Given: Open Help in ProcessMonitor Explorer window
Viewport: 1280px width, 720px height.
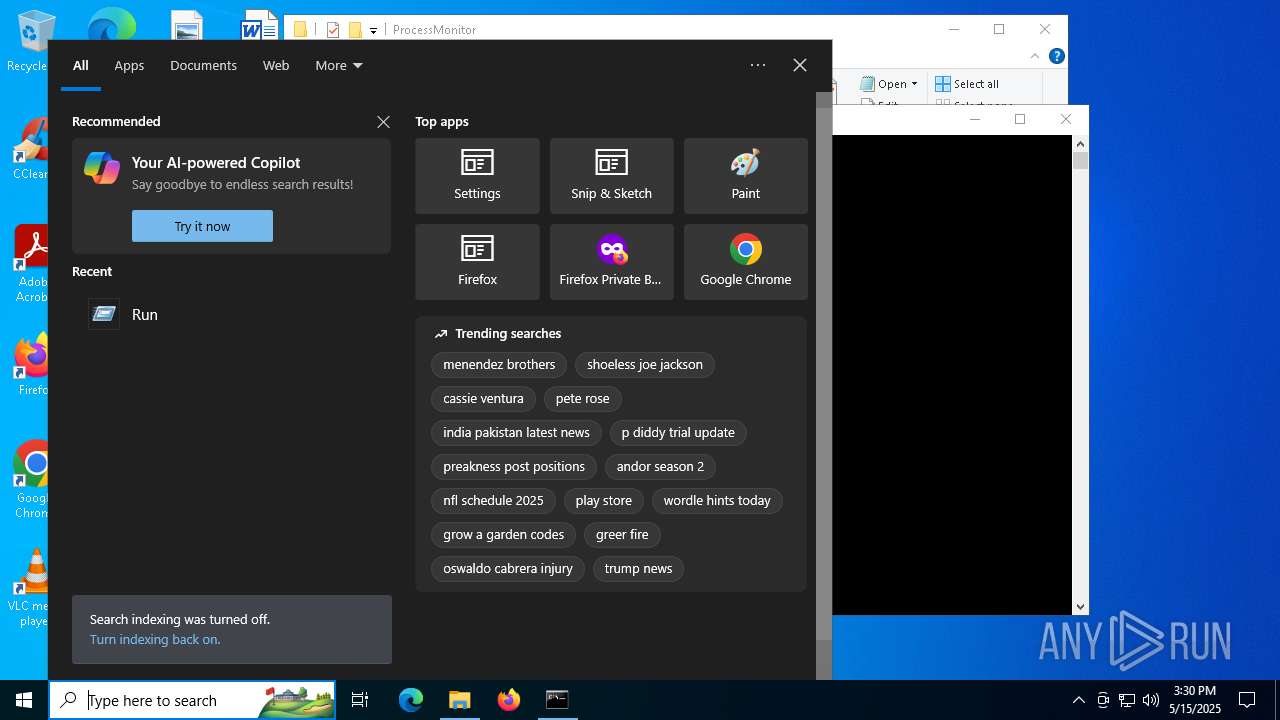Looking at the screenshot, I should [1057, 56].
